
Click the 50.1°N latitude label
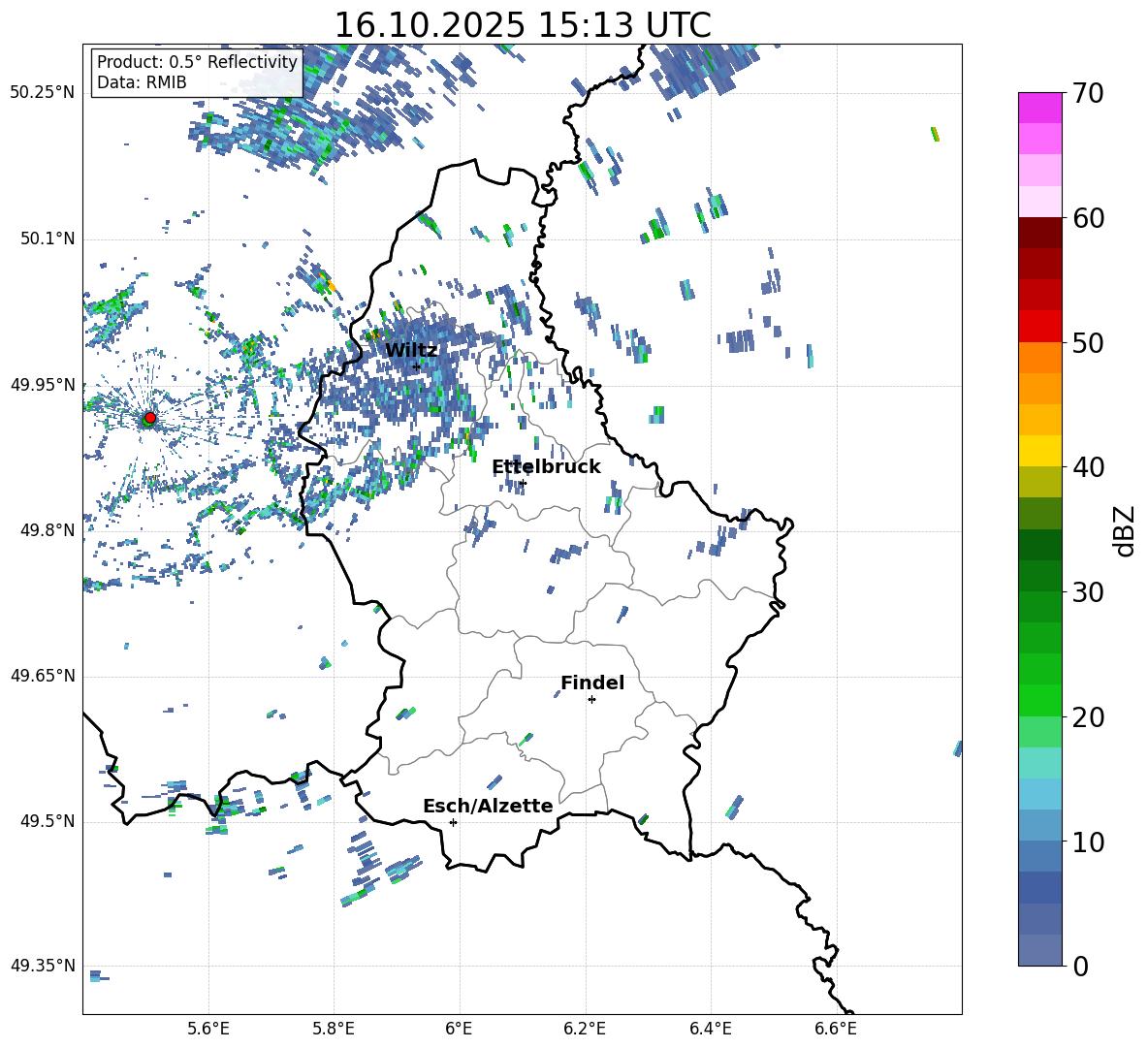[x=48, y=238]
